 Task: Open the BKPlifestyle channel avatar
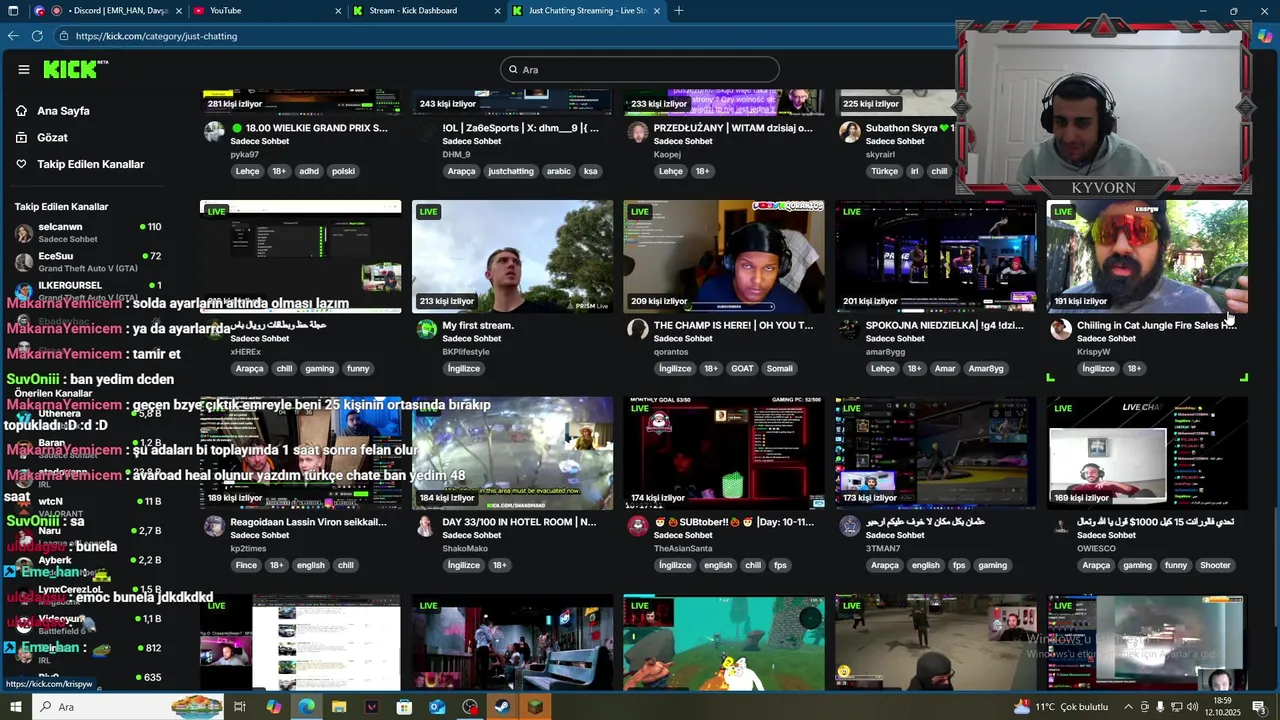[427, 329]
